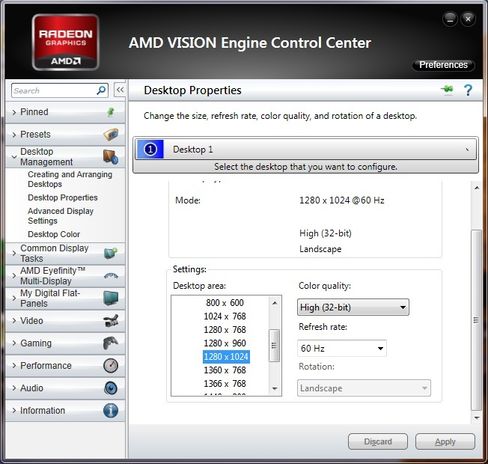Expand the Audio section

coord(14,388)
